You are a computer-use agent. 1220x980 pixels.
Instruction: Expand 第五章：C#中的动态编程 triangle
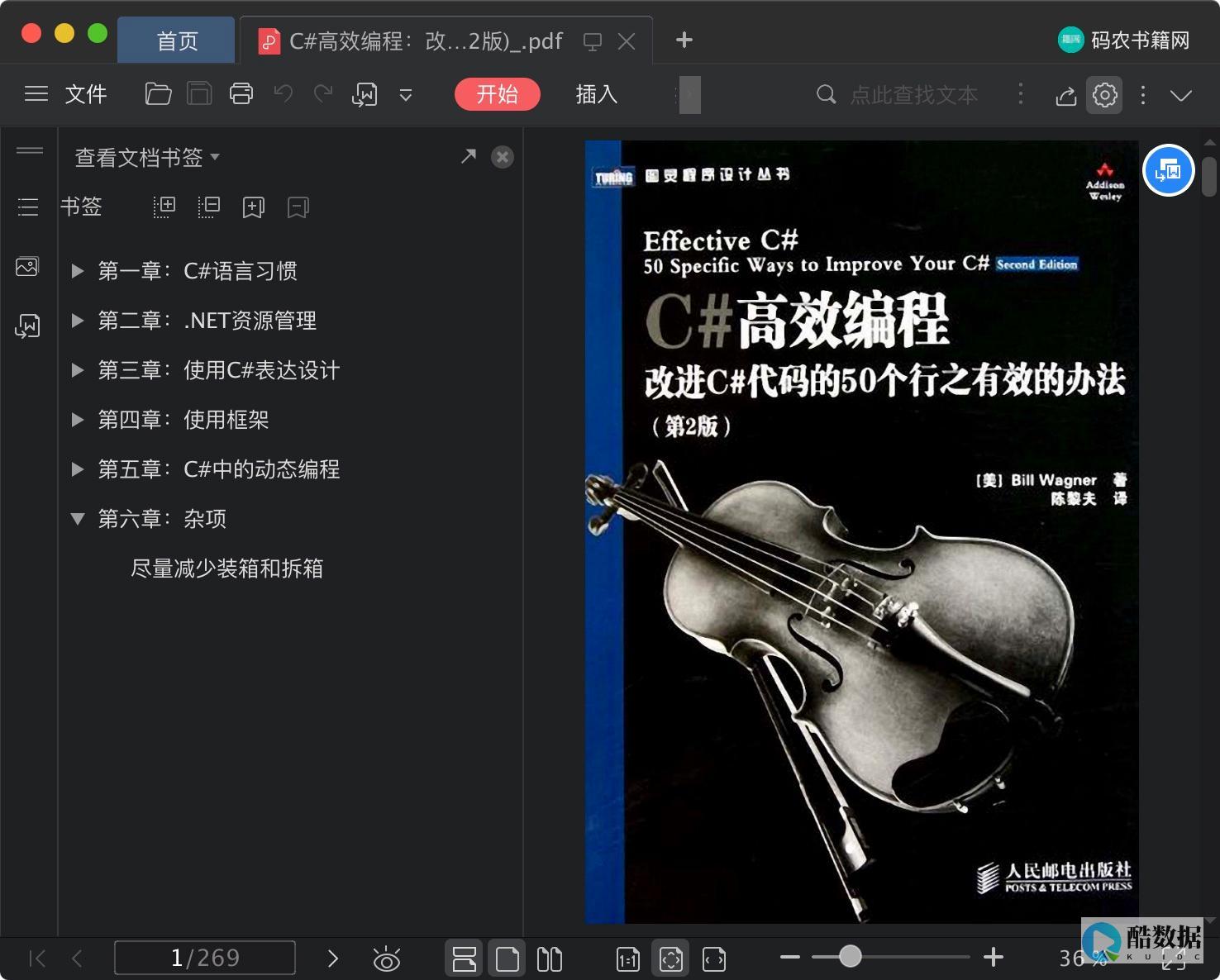tap(78, 469)
